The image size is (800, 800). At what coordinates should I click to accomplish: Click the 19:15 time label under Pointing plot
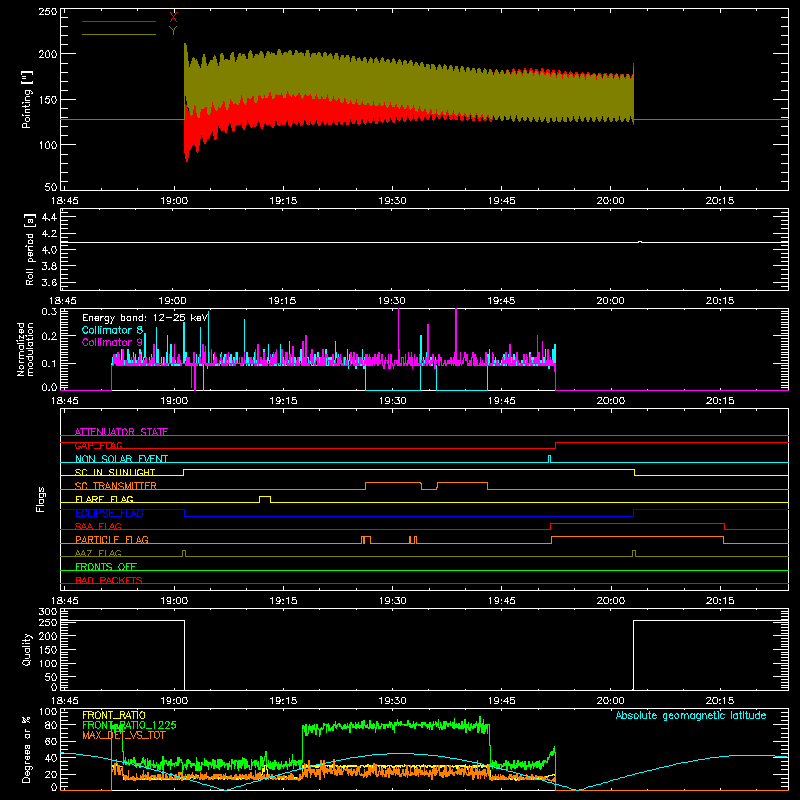pyautogui.click(x=283, y=201)
